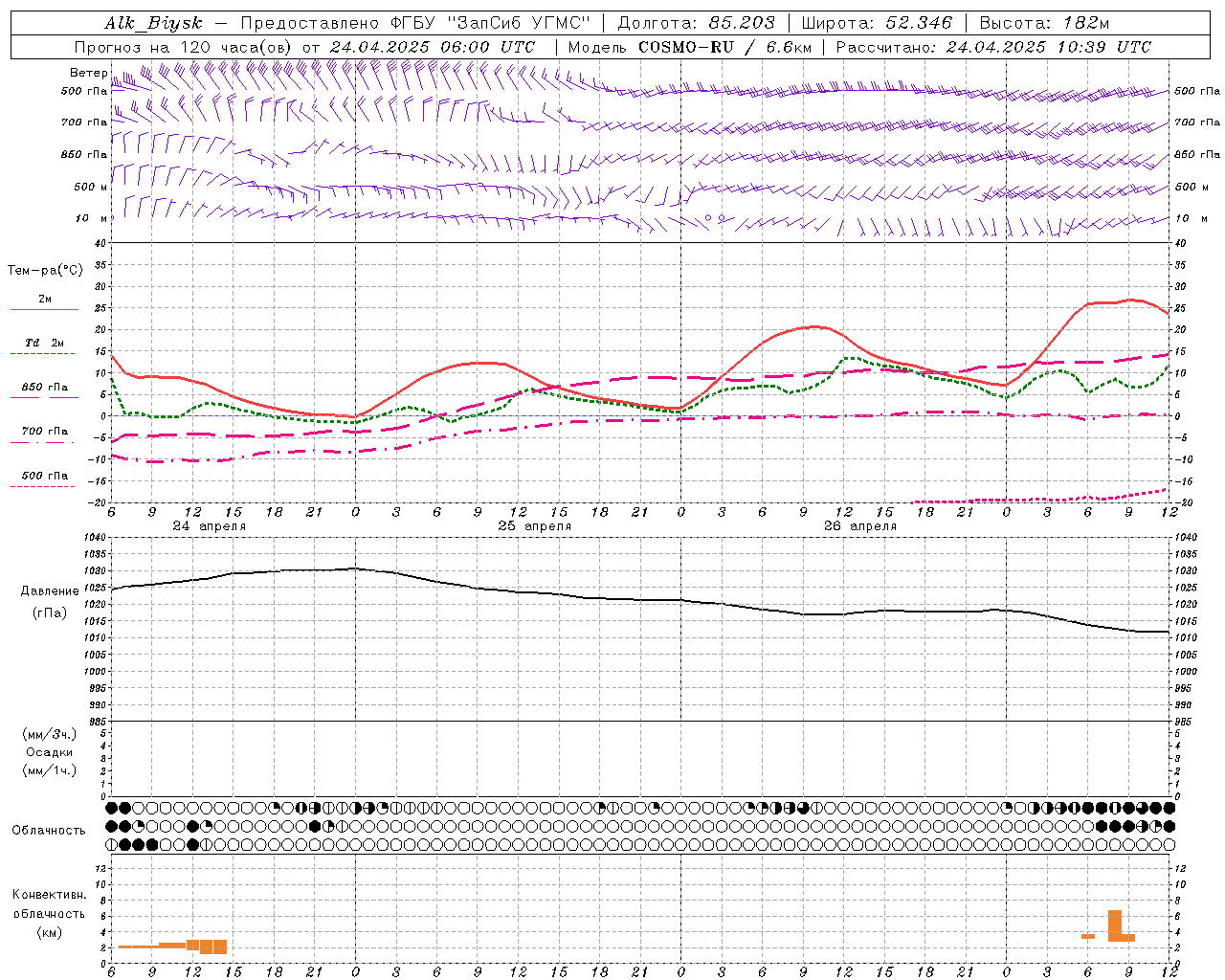The height and width of the screenshot is (980, 1225).
Task: Click the latitude value 52.346
Action: pyautogui.click(x=919, y=23)
